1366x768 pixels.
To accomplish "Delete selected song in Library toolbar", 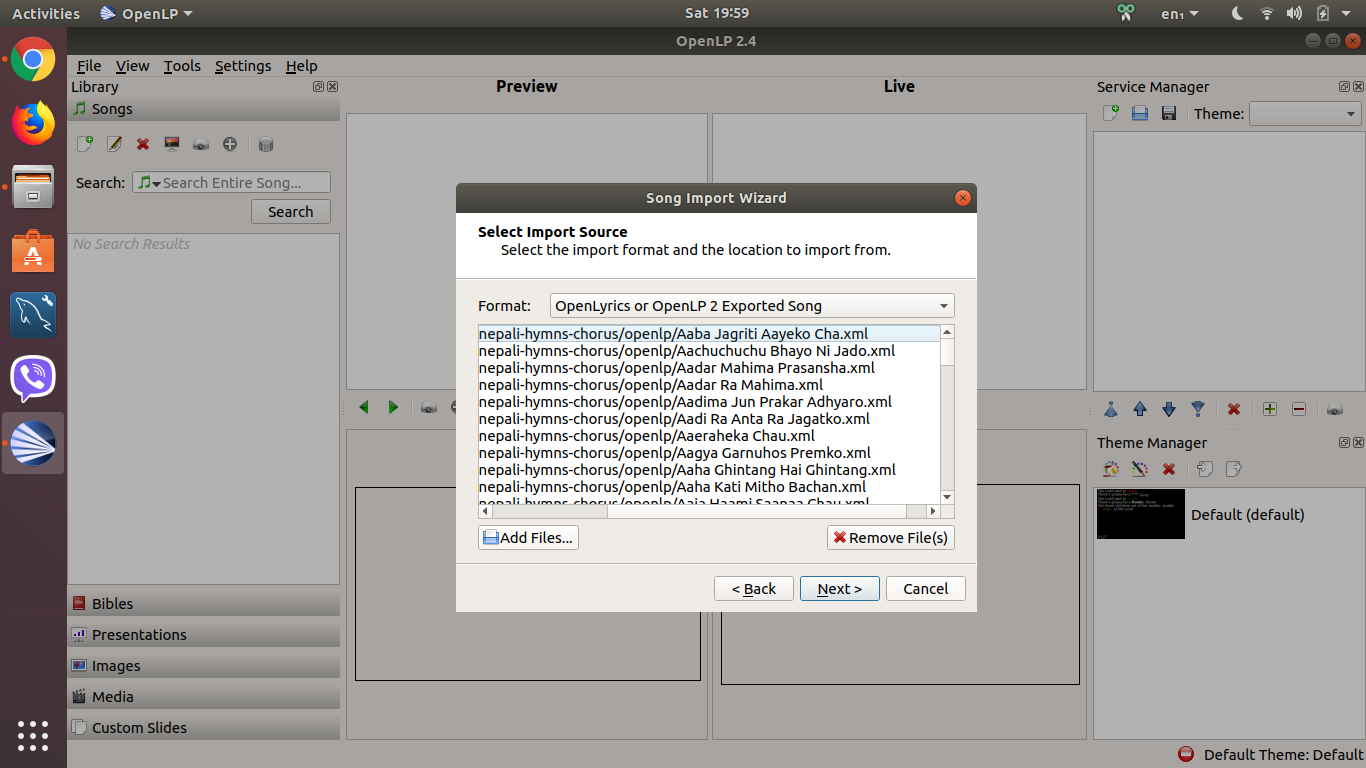I will pos(143,144).
